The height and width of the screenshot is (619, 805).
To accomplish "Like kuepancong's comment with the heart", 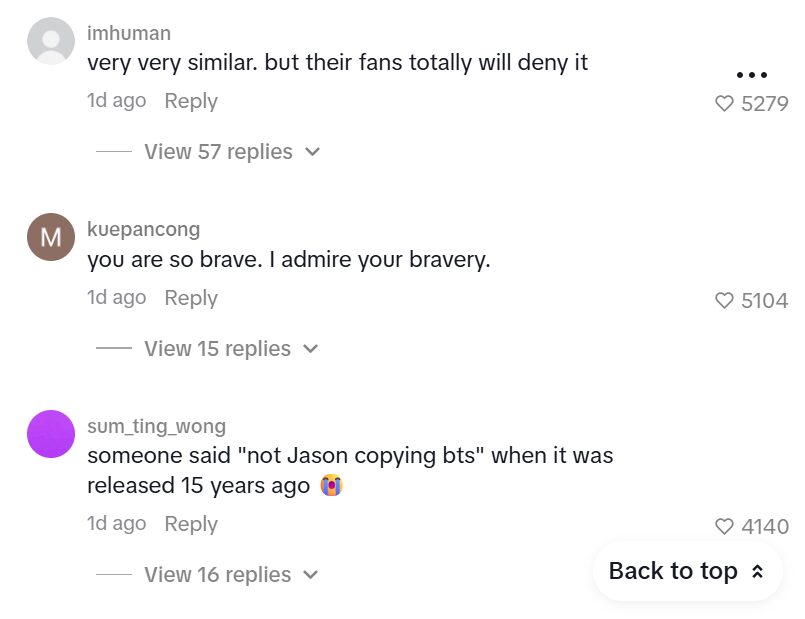I will 725,300.
